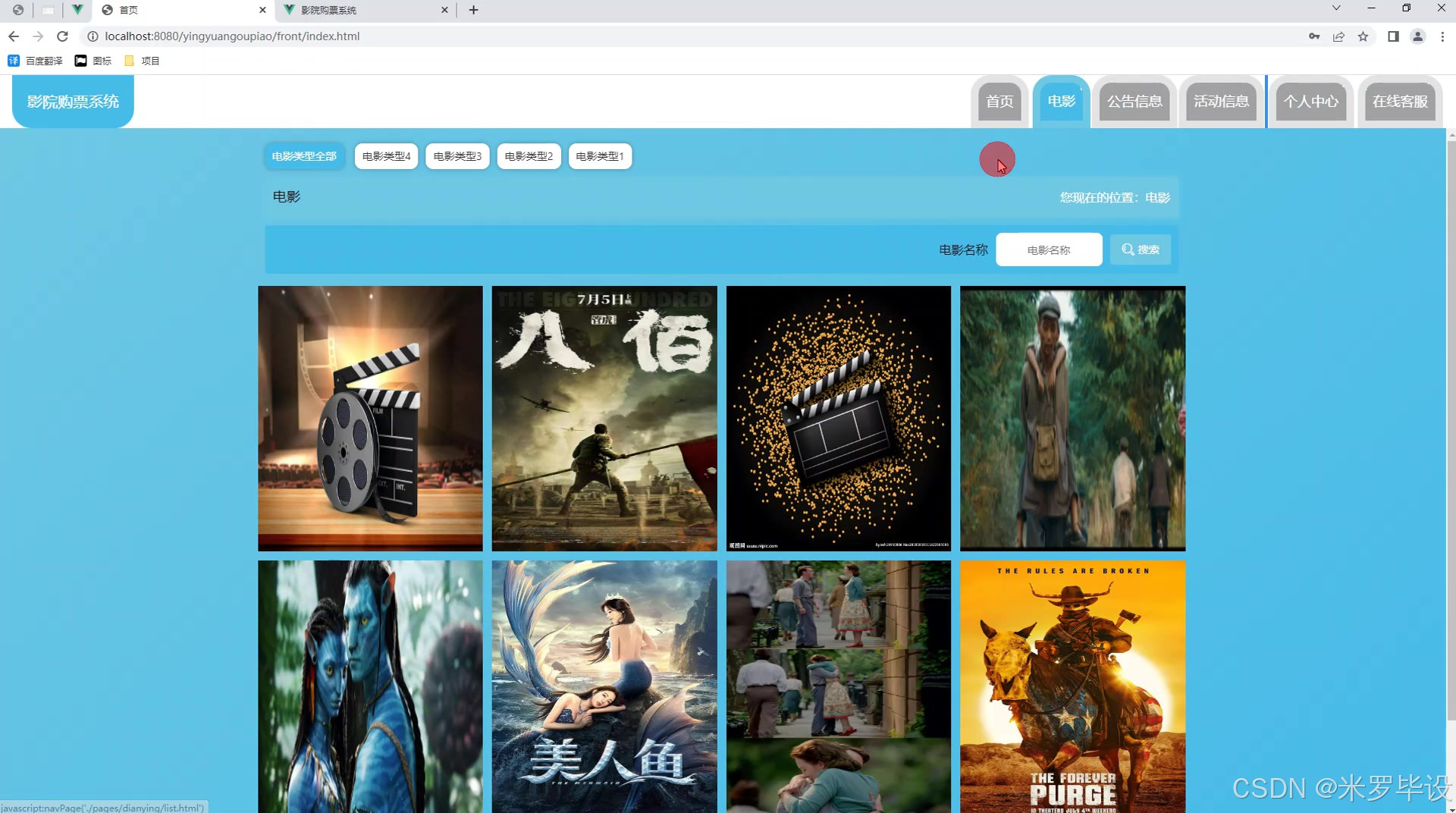Open the 八佰 movie poster
The image size is (1456, 813).
click(x=604, y=419)
